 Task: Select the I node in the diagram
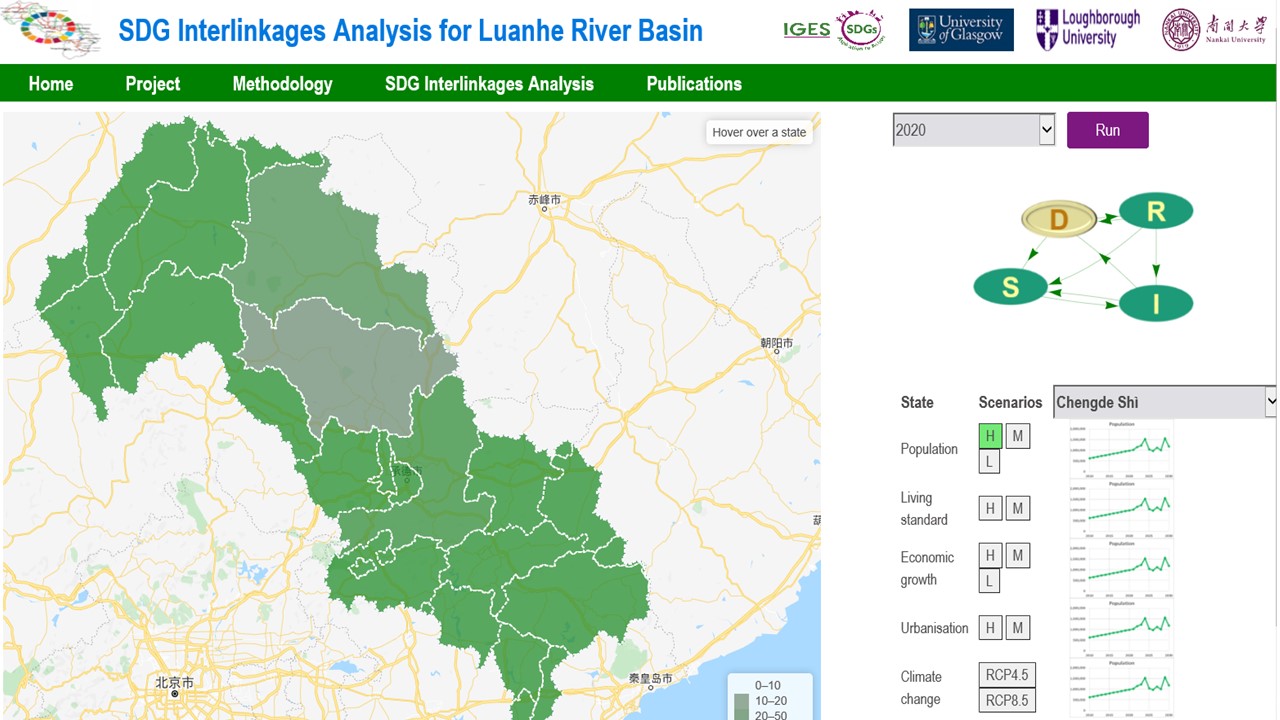(x=1155, y=303)
